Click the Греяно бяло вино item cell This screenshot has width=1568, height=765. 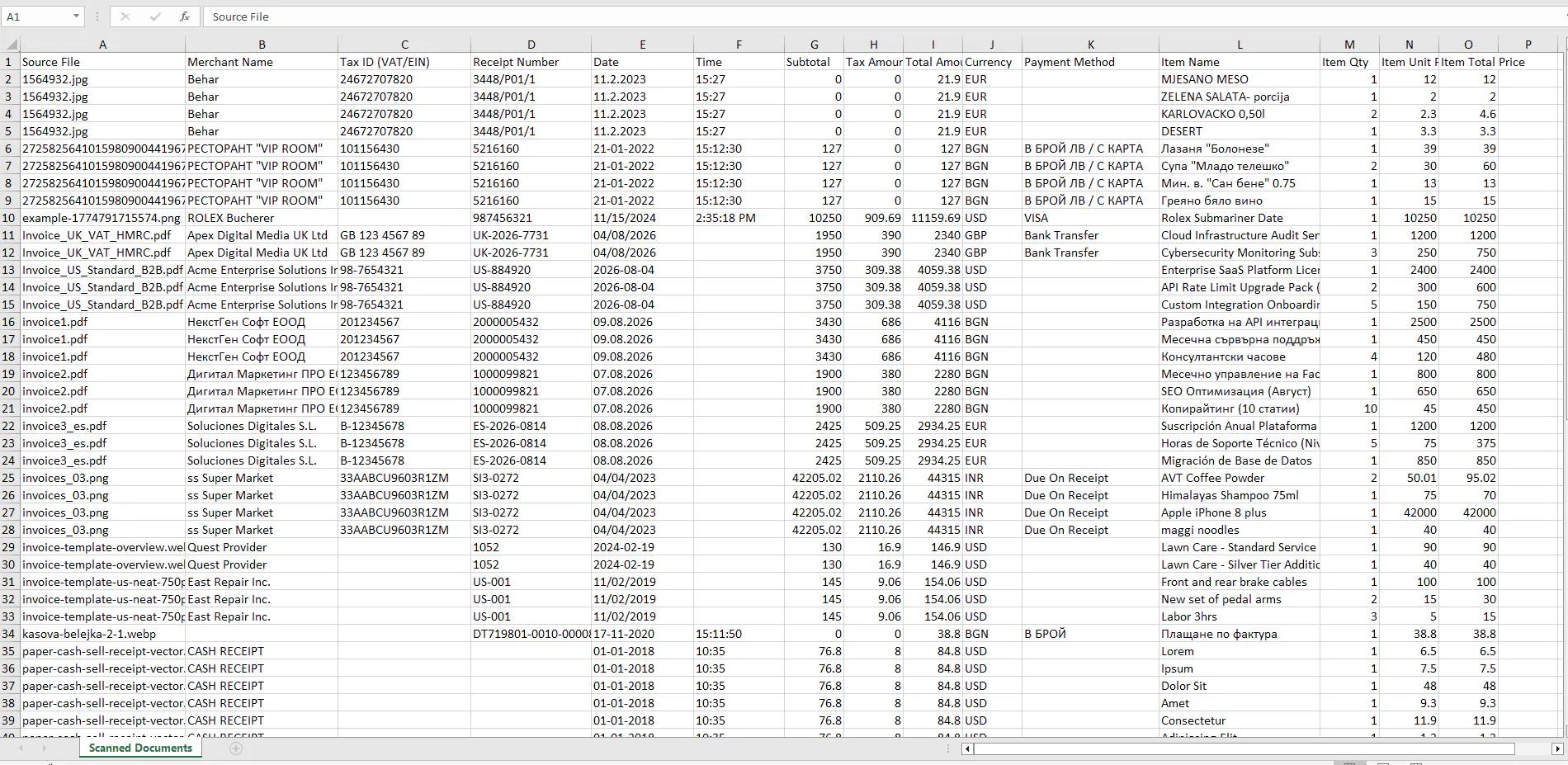pyautogui.click(x=1240, y=201)
